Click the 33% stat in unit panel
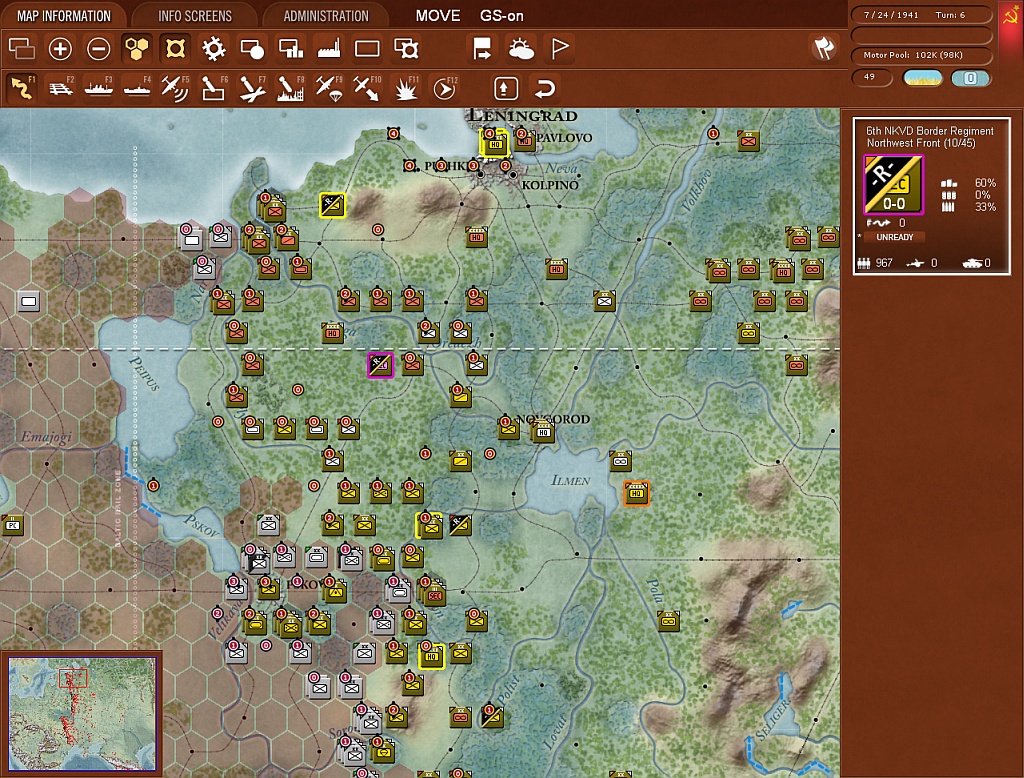Image resolution: width=1024 pixels, height=778 pixels. (985, 207)
